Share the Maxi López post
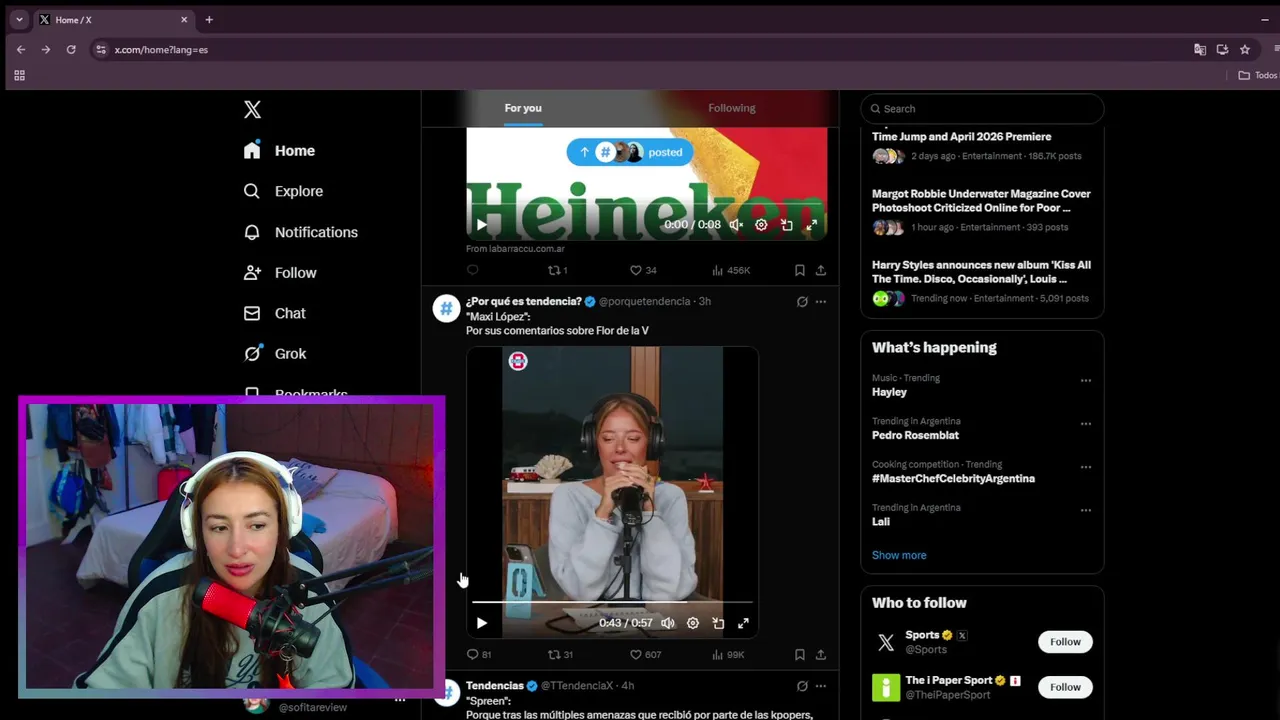 [x=821, y=655]
